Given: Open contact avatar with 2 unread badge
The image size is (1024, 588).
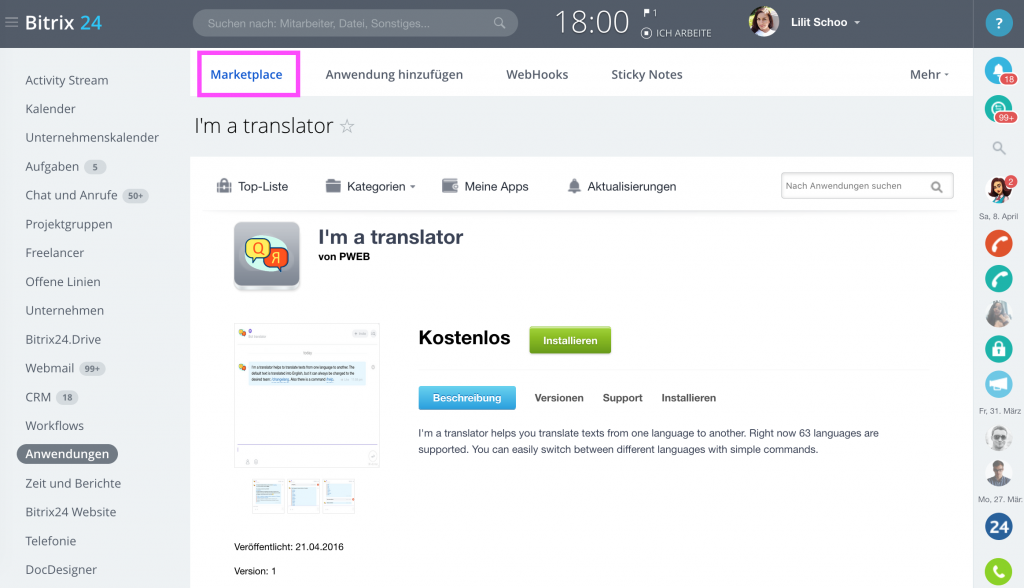Looking at the screenshot, I should [999, 190].
